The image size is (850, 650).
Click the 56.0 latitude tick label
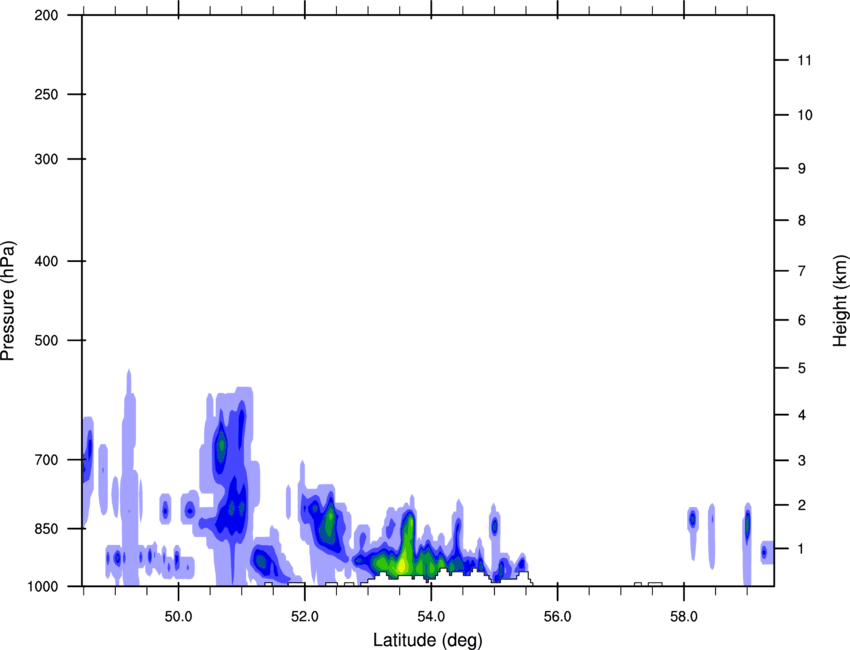(557, 617)
